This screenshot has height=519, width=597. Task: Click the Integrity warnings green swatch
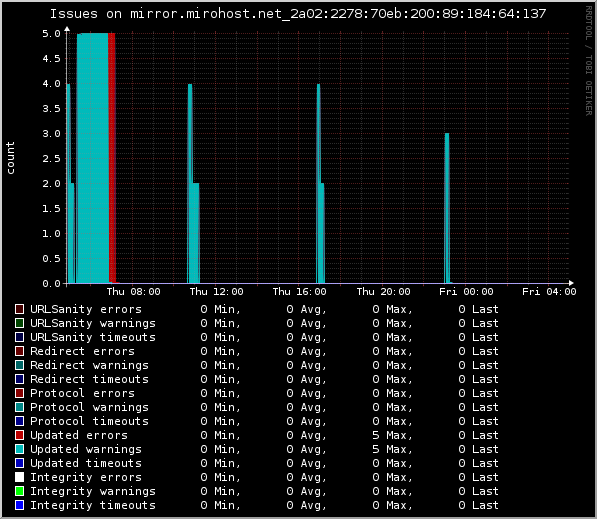tap(19, 491)
